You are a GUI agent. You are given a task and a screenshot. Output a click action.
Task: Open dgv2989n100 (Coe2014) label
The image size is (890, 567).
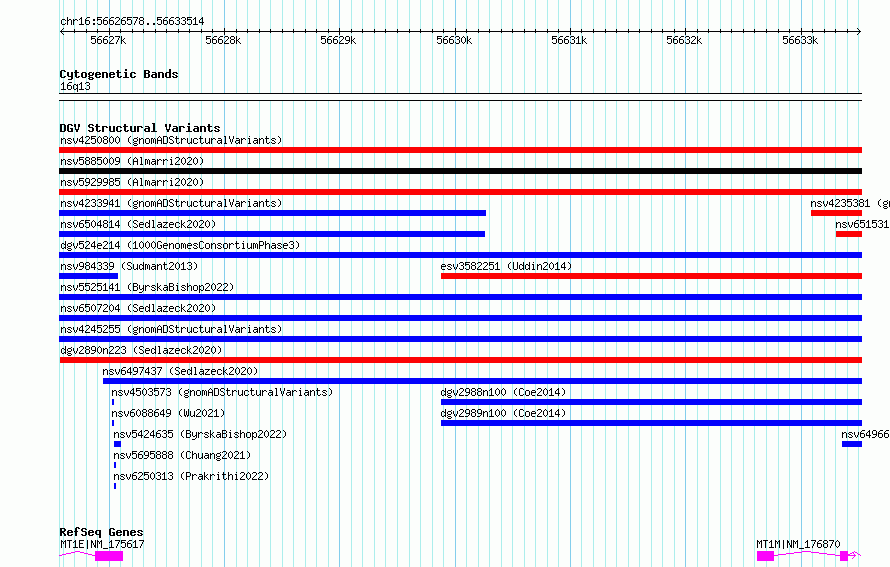tap(503, 413)
